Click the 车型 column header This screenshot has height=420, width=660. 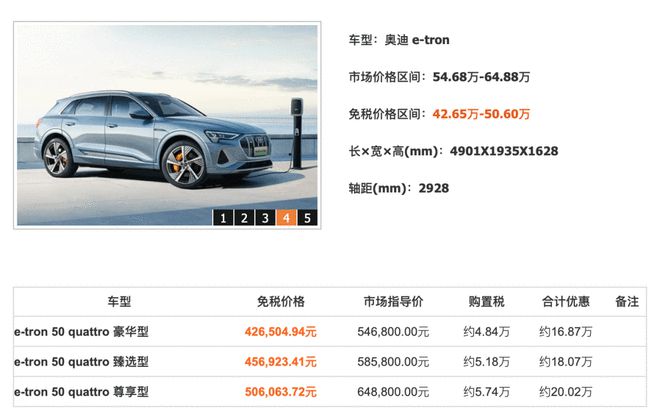(x=119, y=302)
